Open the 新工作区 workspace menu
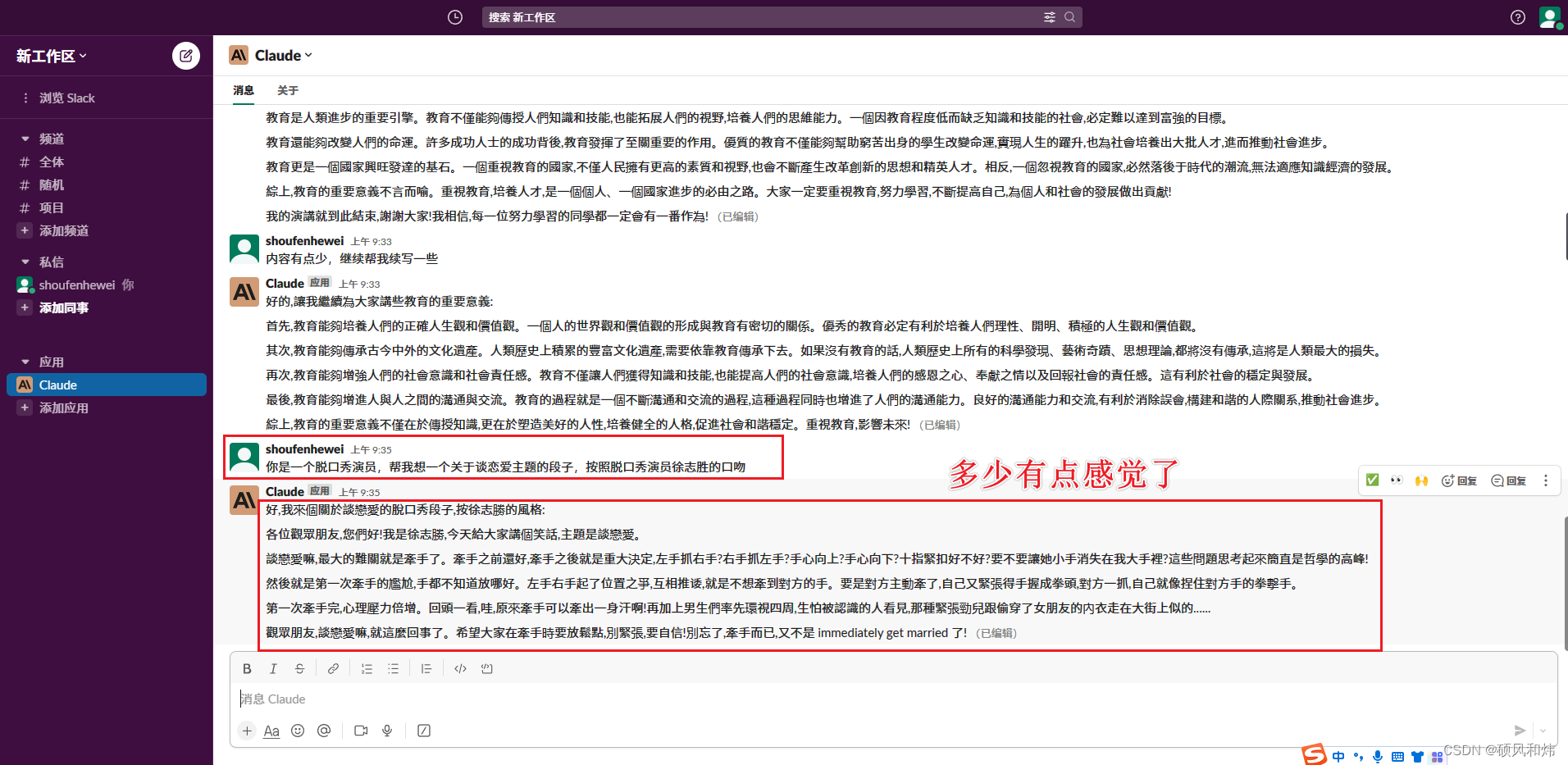1568x765 pixels. [52, 56]
